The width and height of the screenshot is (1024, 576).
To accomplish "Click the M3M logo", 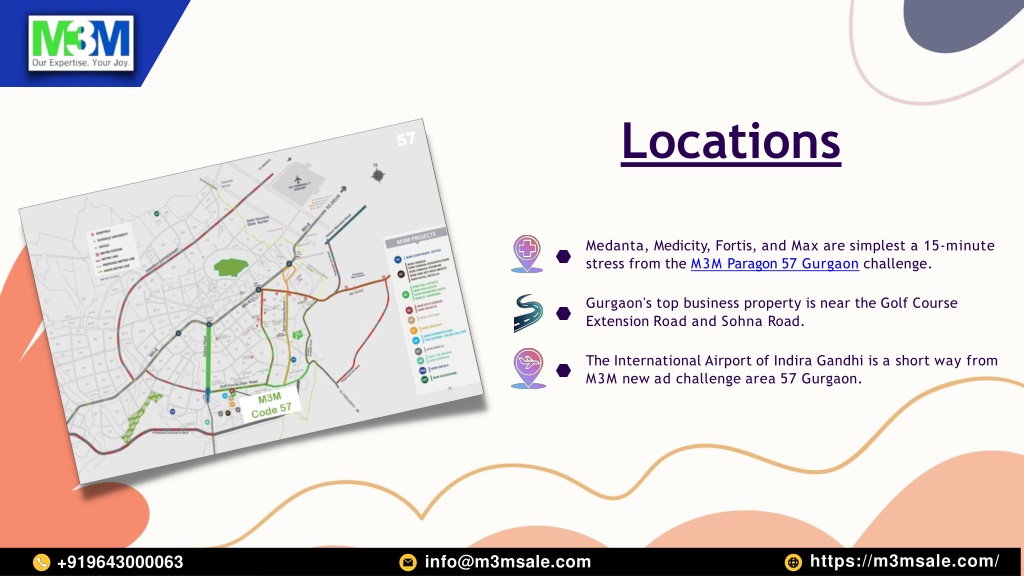I will click(x=81, y=43).
